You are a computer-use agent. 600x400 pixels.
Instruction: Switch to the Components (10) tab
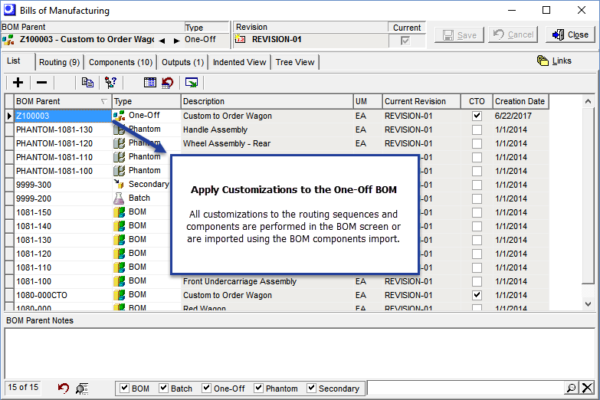pos(121,62)
